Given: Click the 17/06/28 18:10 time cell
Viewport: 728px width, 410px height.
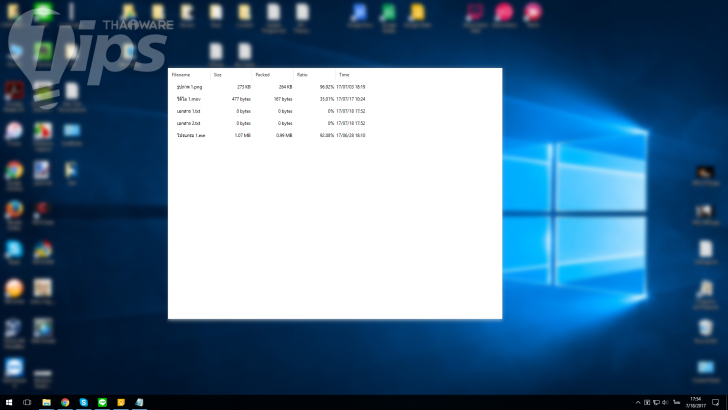Looking at the screenshot, I should (x=351, y=135).
